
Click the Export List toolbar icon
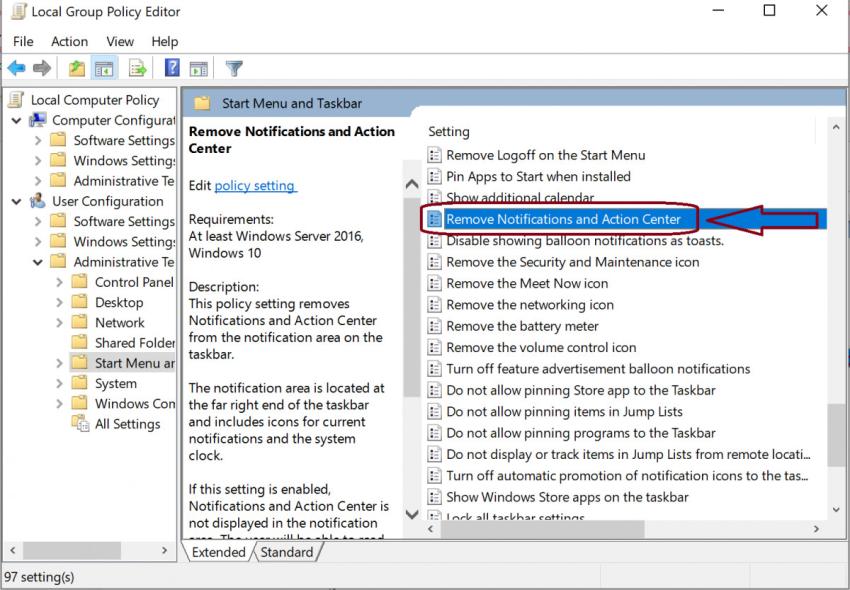tap(138, 68)
